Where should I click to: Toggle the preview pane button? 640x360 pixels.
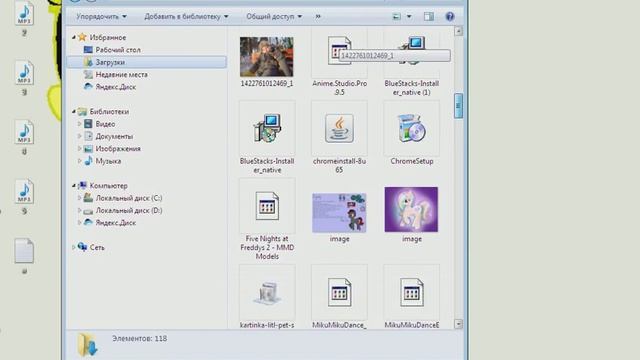429,17
